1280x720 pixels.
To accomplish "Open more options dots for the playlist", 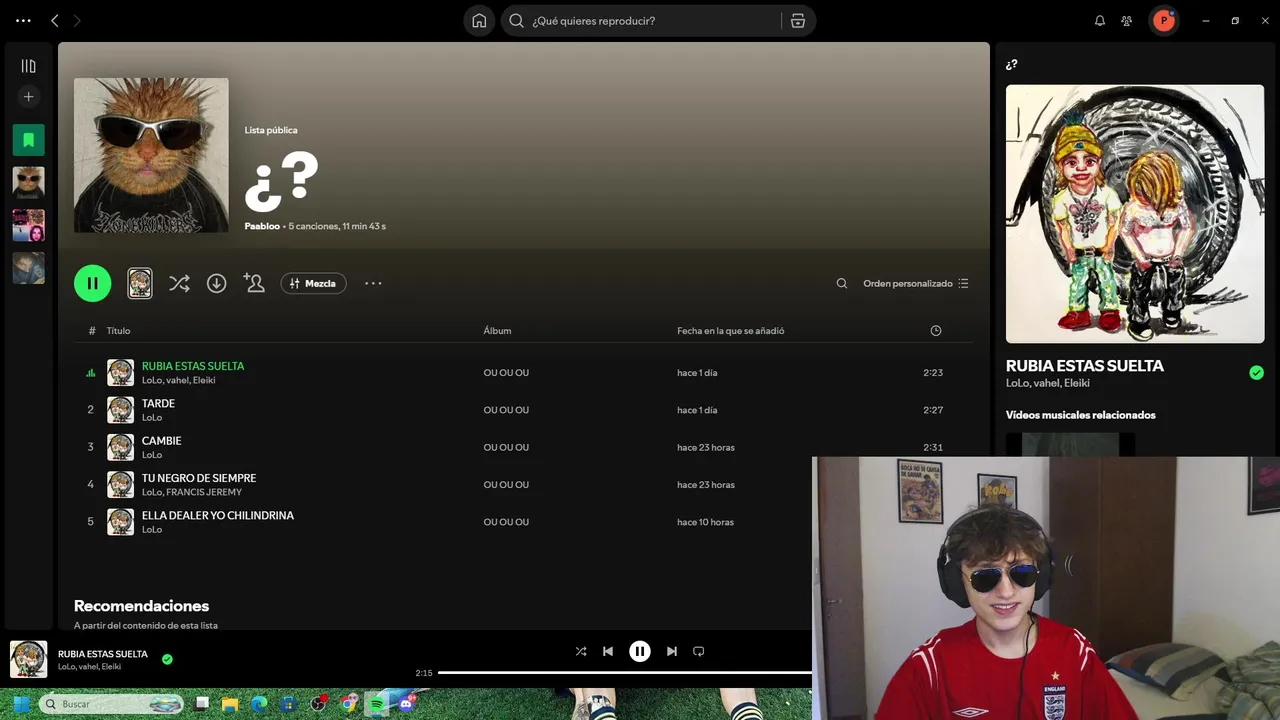I will [373, 283].
